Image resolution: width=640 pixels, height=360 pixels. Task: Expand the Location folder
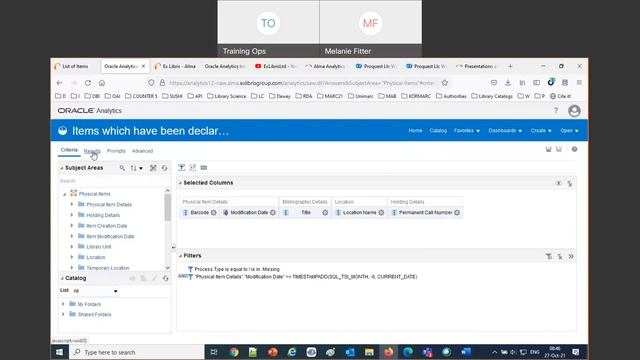click(x=72, y=257)
